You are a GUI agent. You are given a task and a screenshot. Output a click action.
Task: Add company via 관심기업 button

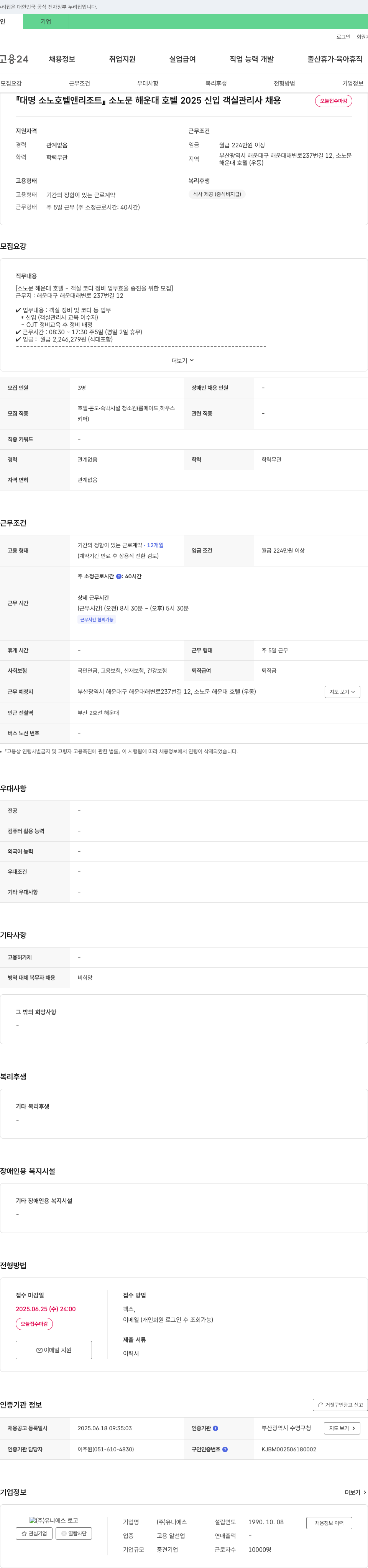pyautogui.click(x=34, y=1533)
